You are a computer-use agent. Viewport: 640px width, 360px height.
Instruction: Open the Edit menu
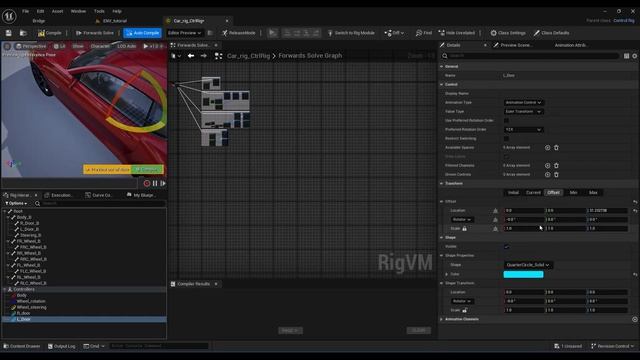tap(40, 11)
